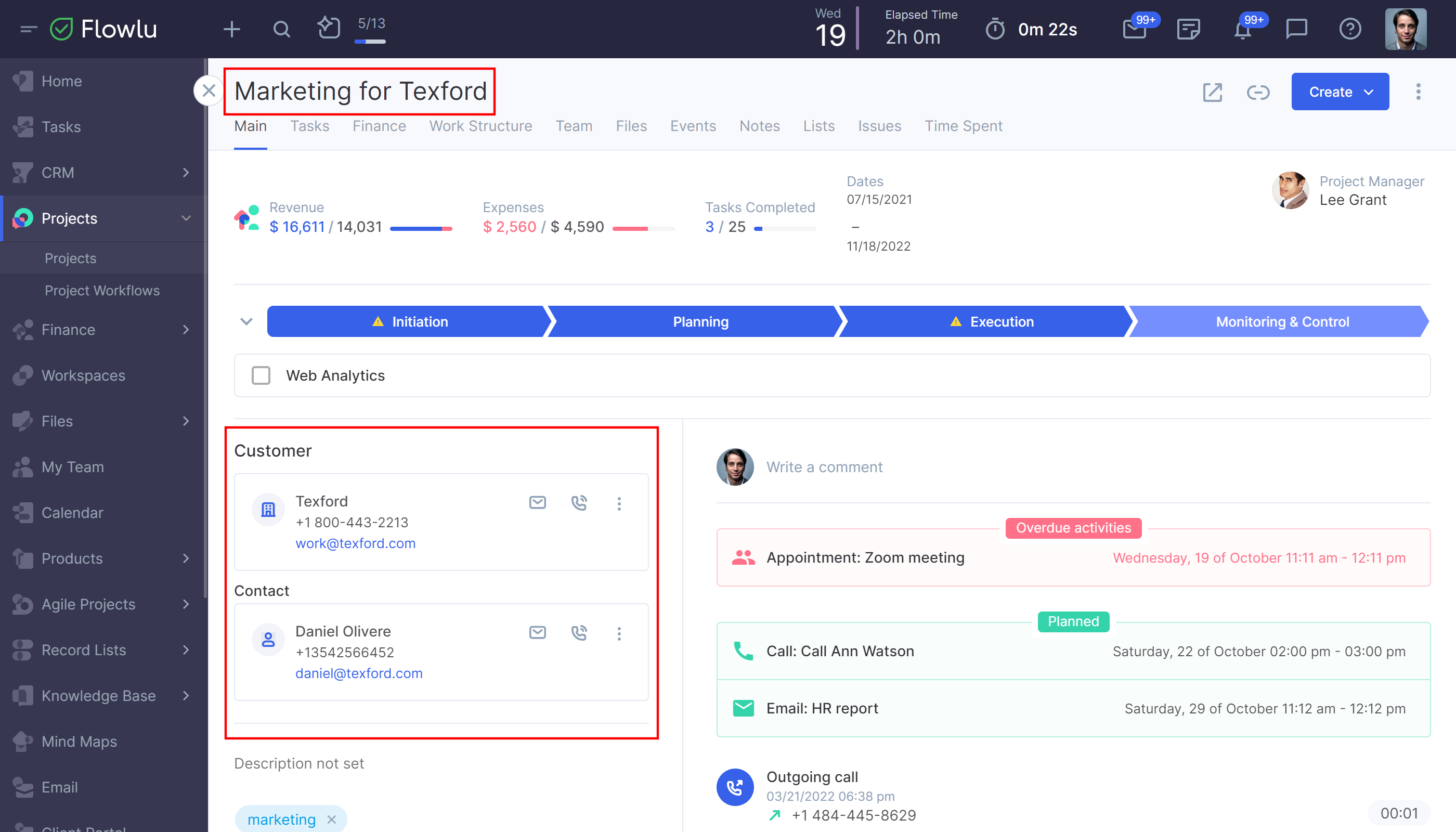Close the project panel with X button
Image resolution: width=1456 pixels, height=832 pixels.
point(209,90)
